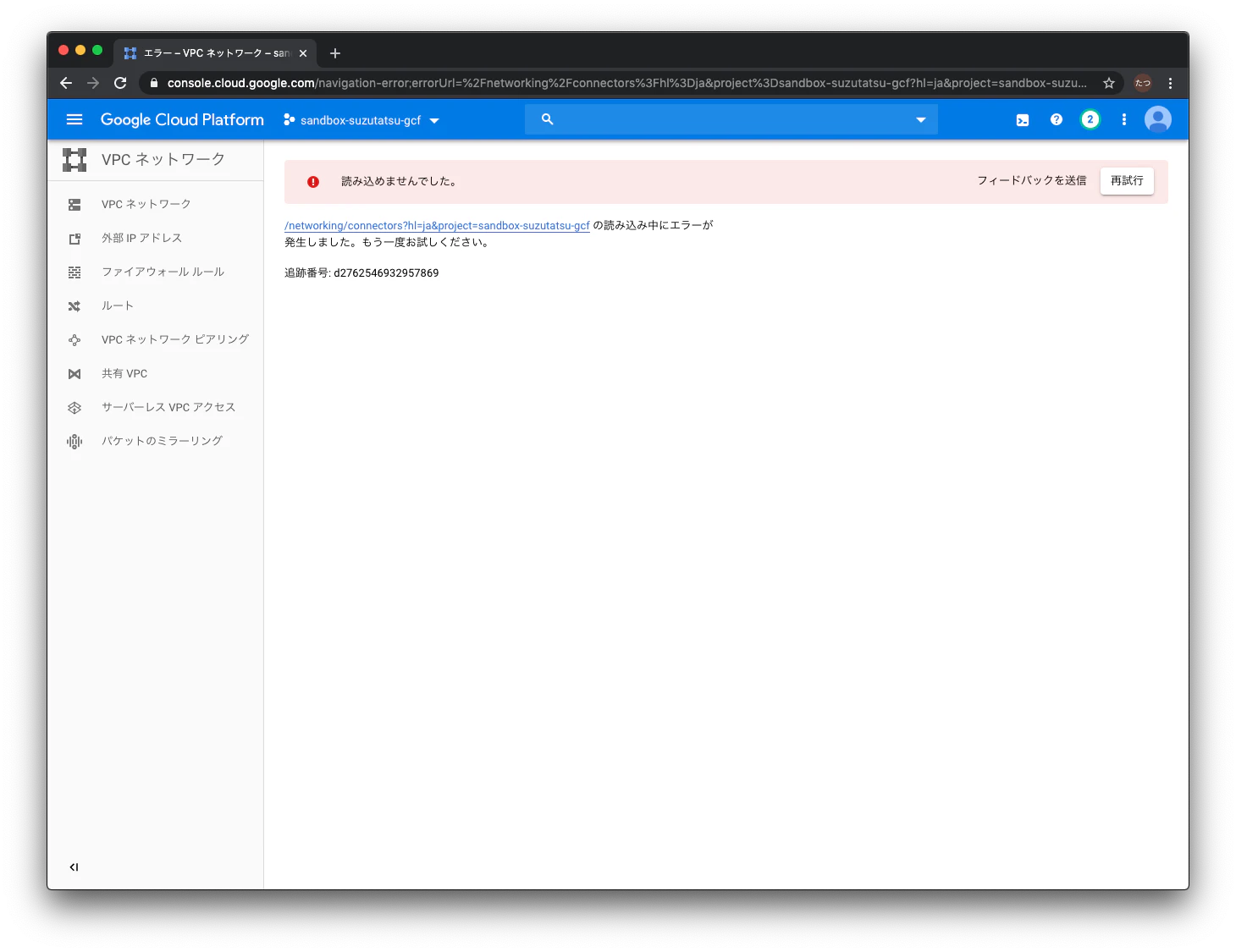
Task: Click the VPC ネットワーク sidebar icon
Action: click(74, 205)
